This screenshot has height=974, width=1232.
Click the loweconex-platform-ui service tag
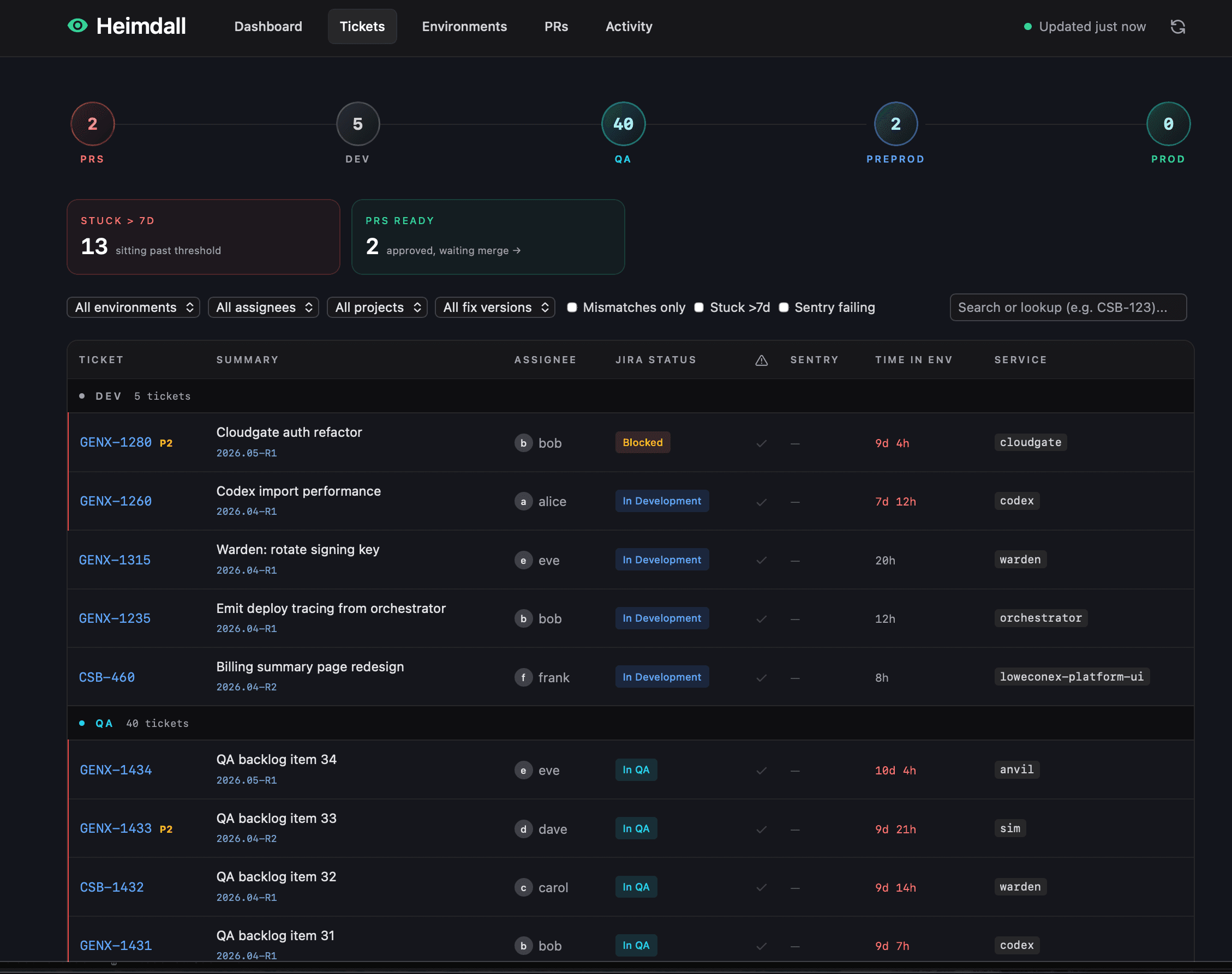pos(1071,676)
